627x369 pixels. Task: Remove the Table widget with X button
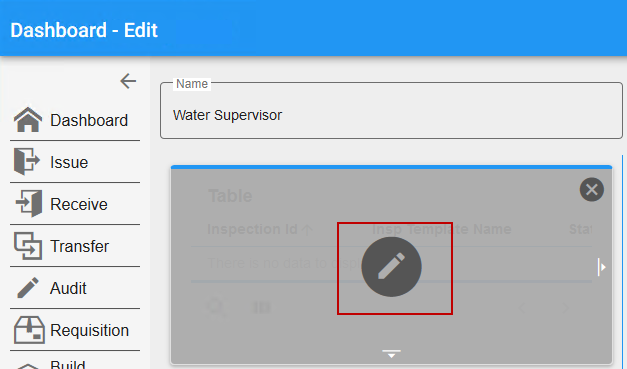(x=592, y=189)
